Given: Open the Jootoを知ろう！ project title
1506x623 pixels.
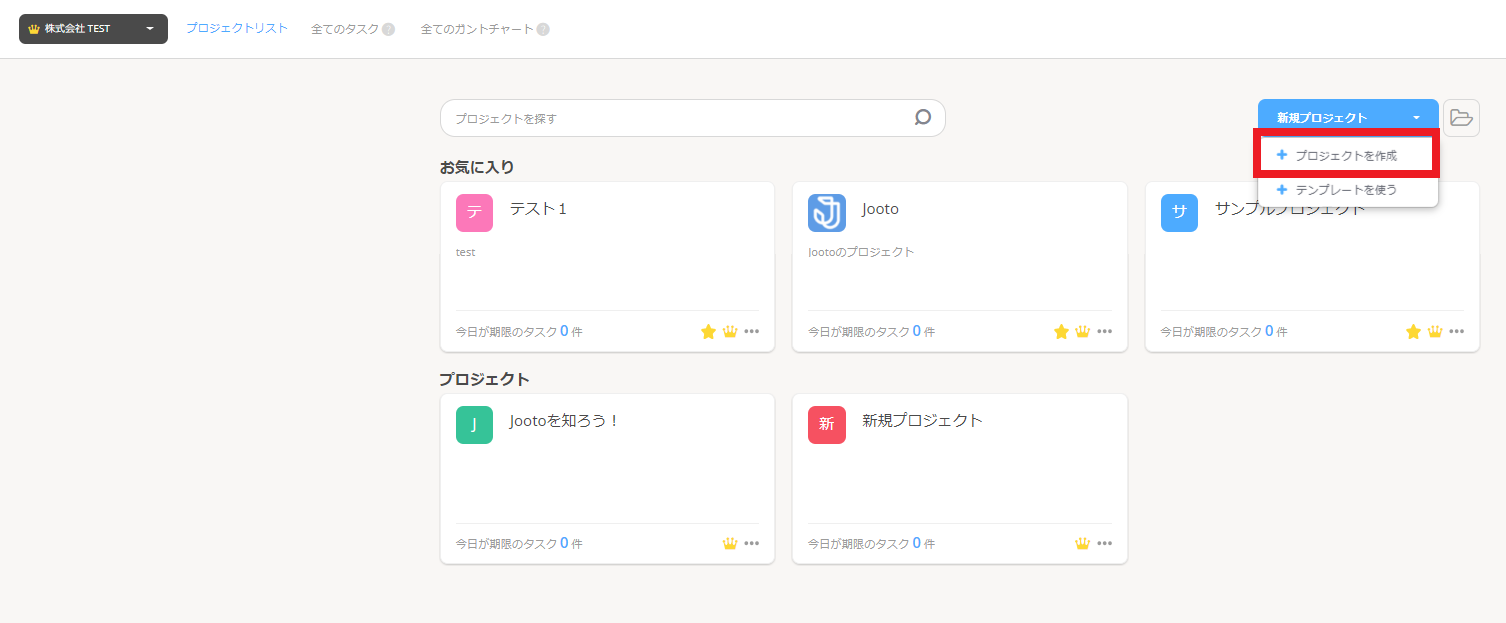Looking at the screenshot, I should tap(565, 421).
